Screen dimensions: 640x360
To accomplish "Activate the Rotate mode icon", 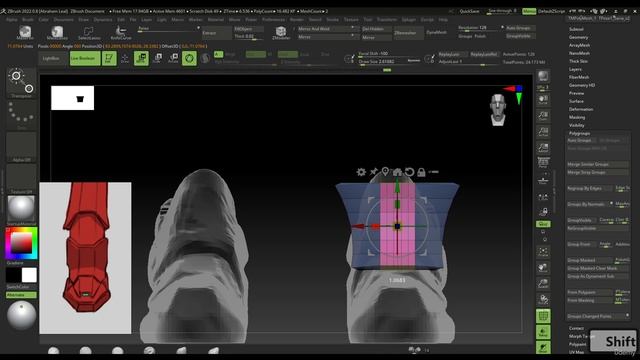I will point(173,58).
